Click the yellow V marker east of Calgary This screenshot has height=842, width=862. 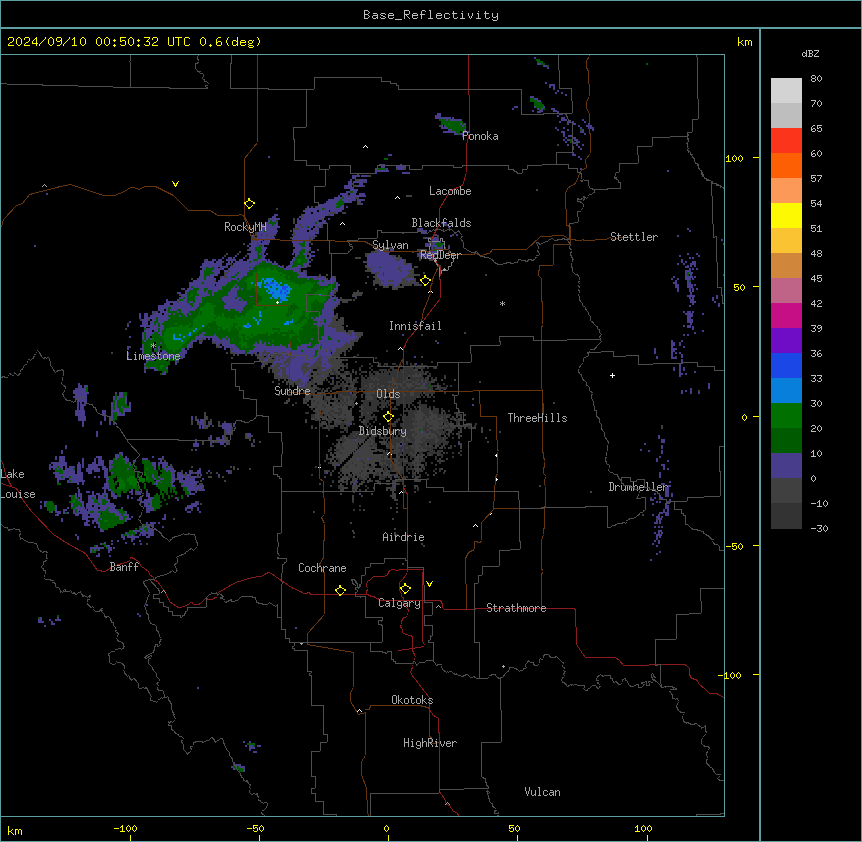[429, 584]
